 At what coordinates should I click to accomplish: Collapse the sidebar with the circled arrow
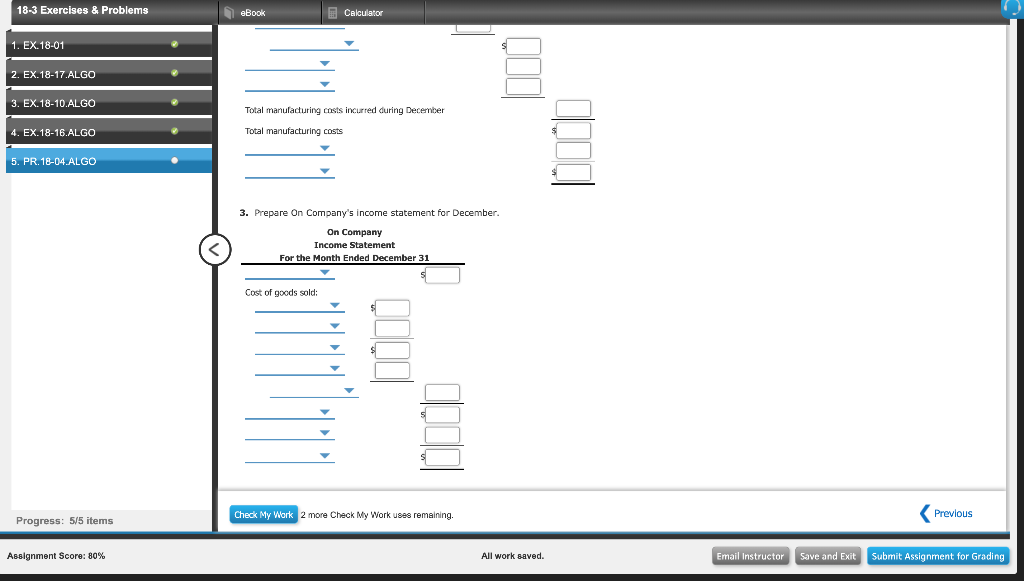click(215, 249)
